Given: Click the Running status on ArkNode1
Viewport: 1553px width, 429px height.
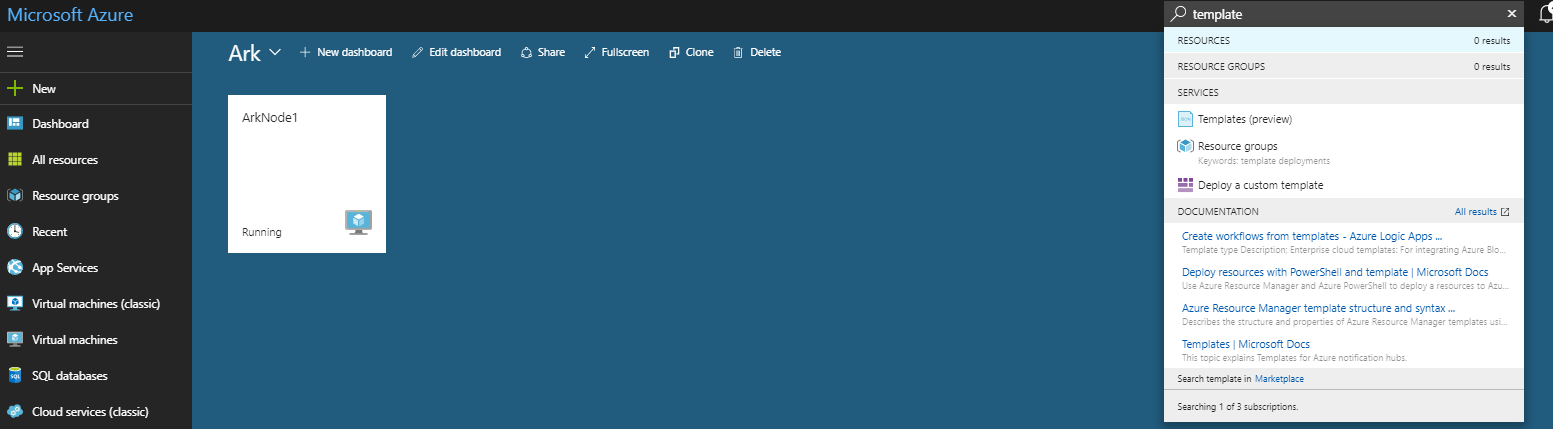Looking at the screenshot, I should [x=262, y=232].
